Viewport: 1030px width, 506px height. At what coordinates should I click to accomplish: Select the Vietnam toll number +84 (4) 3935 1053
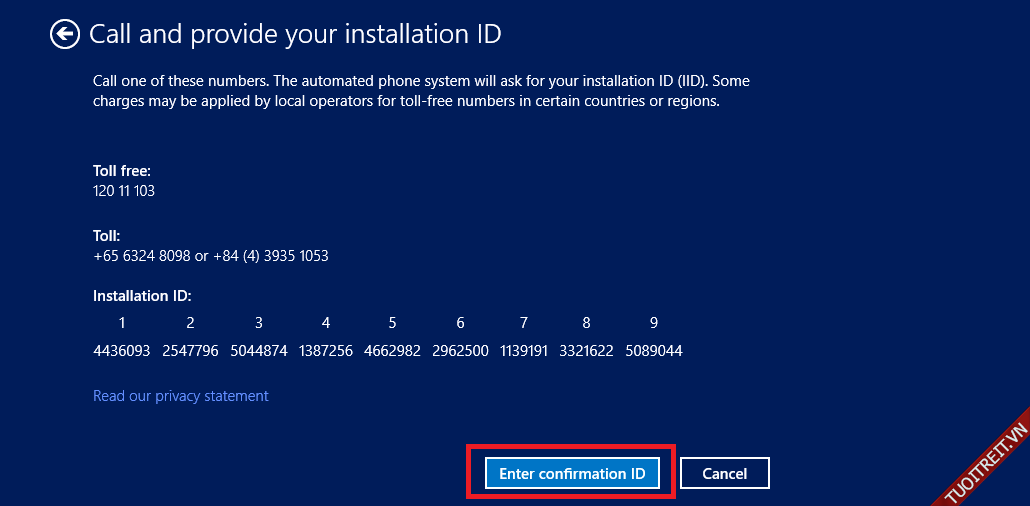click(270, 256)
